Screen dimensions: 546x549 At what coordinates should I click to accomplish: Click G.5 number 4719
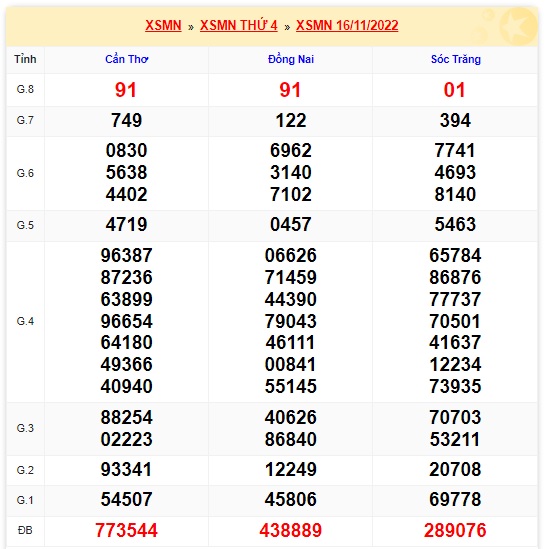[x=126, y=224]
